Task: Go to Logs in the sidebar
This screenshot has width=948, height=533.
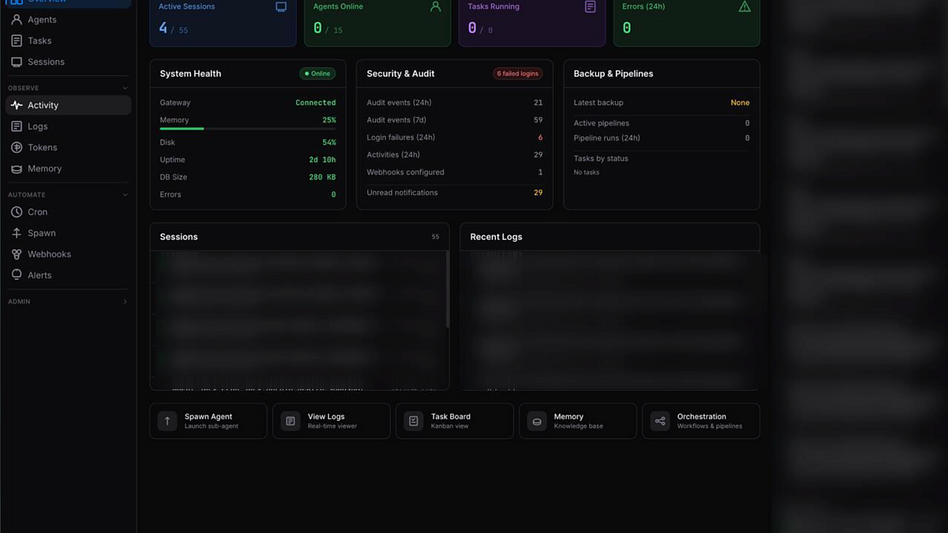Action: 68,126
